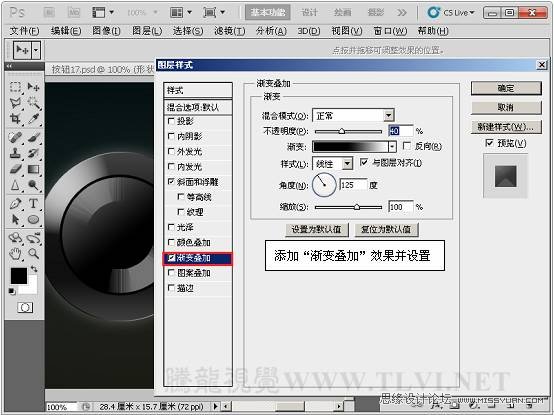Click the 取消 cancel button
The image size is (554, 415).
tap(506, 107)
